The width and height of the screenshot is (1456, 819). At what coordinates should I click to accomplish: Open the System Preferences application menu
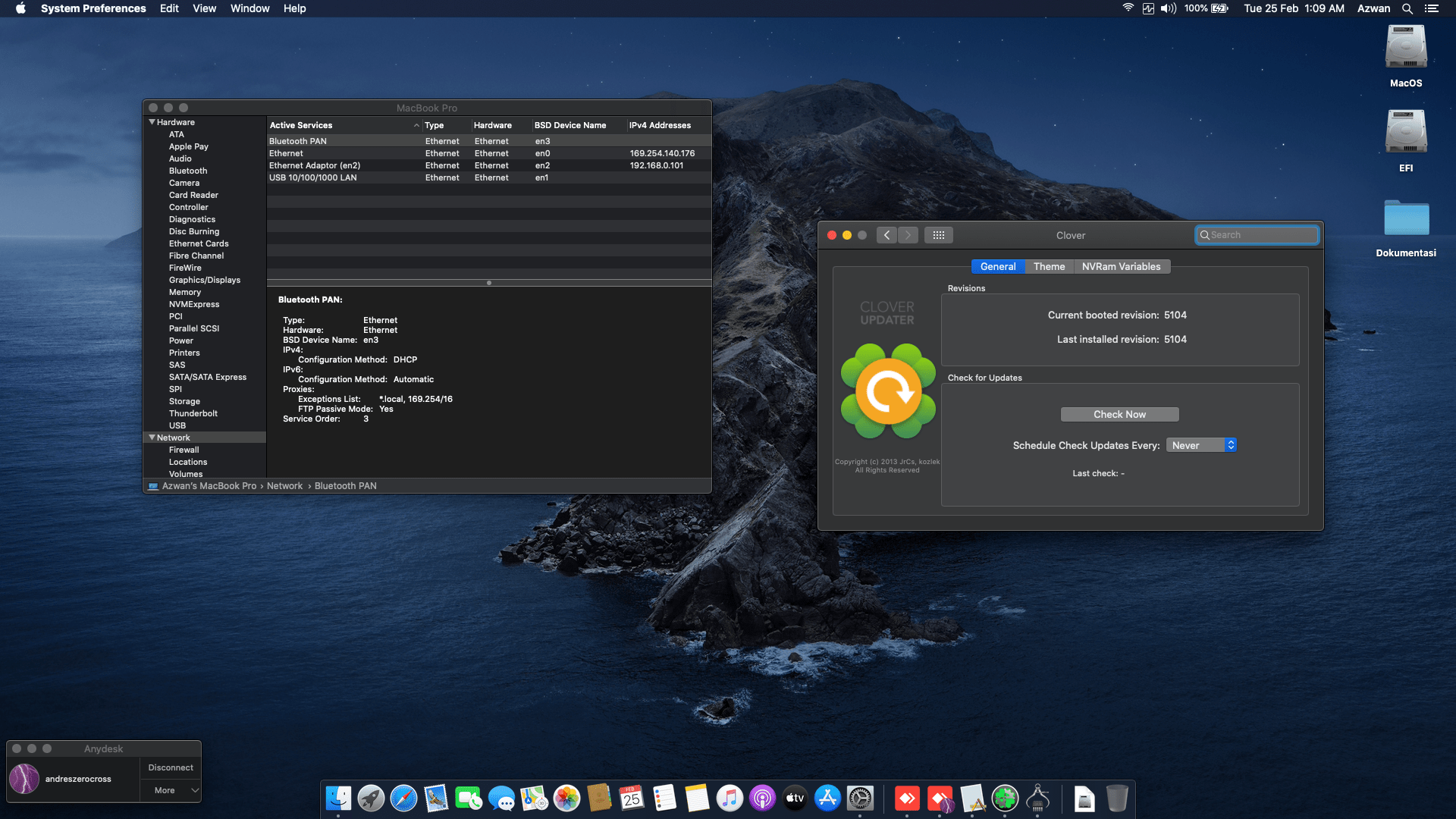[x=93, y=8]
